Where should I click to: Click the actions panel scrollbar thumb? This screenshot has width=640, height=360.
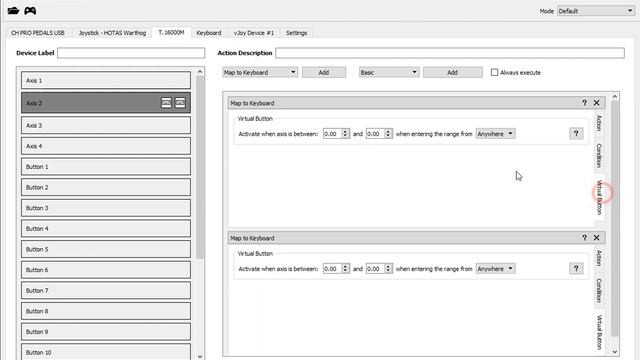tap(615, 219)
